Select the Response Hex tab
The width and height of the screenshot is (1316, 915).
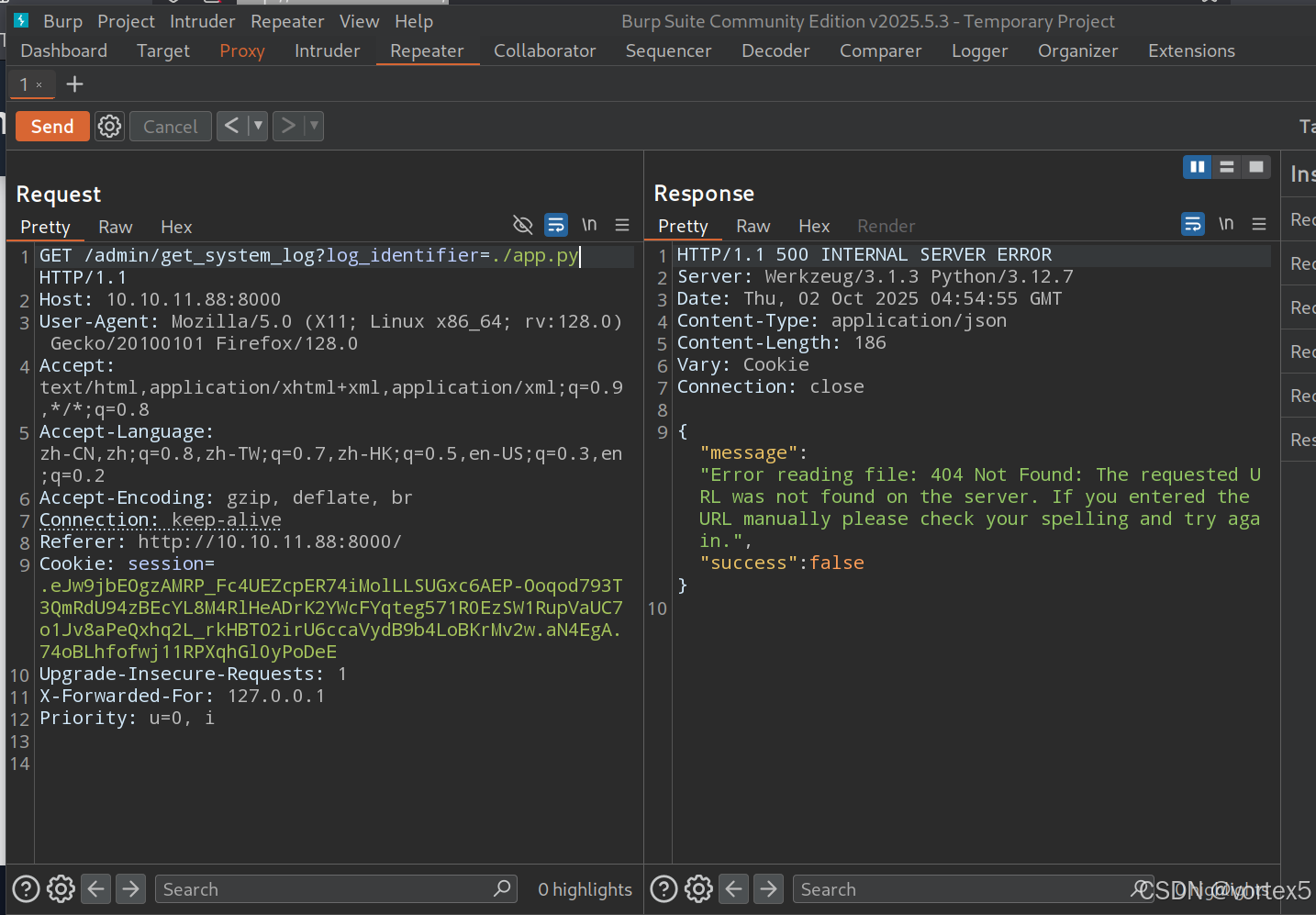(x=814, y=226)
